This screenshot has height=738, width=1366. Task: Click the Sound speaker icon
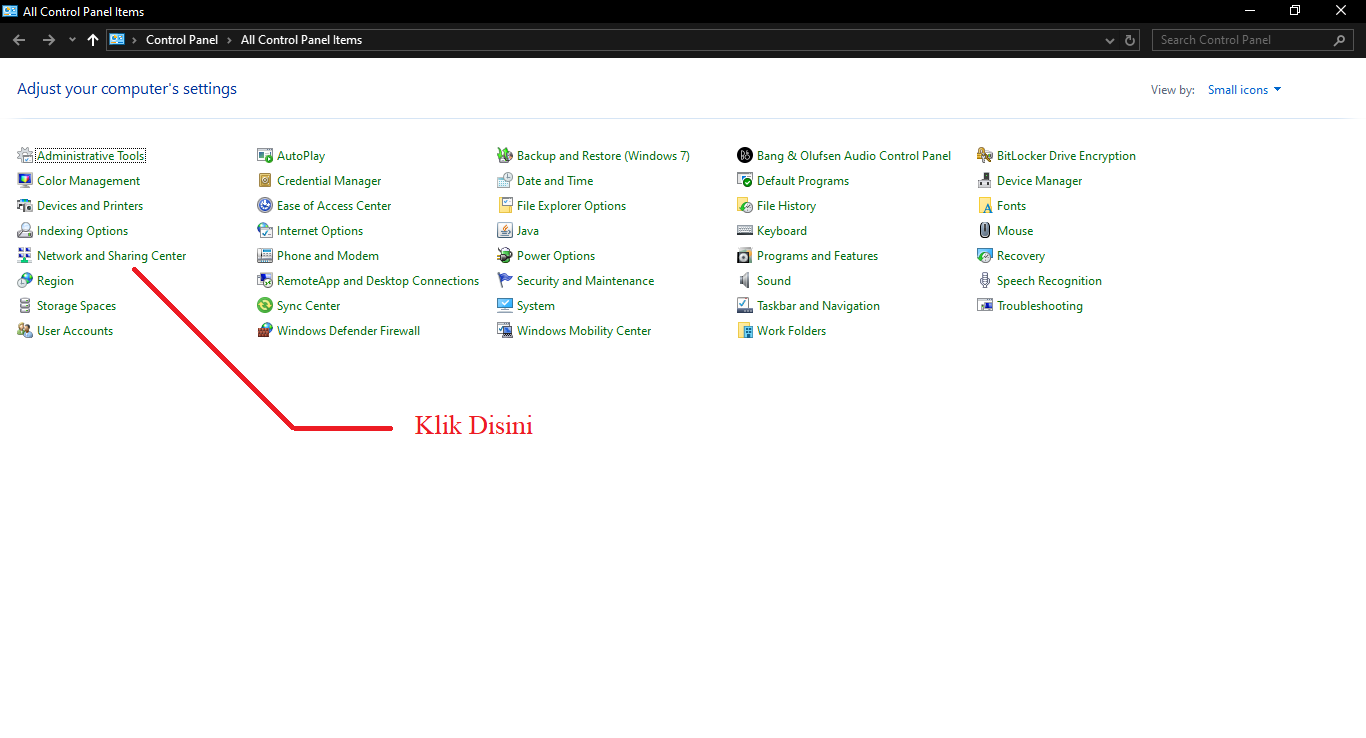745,281
